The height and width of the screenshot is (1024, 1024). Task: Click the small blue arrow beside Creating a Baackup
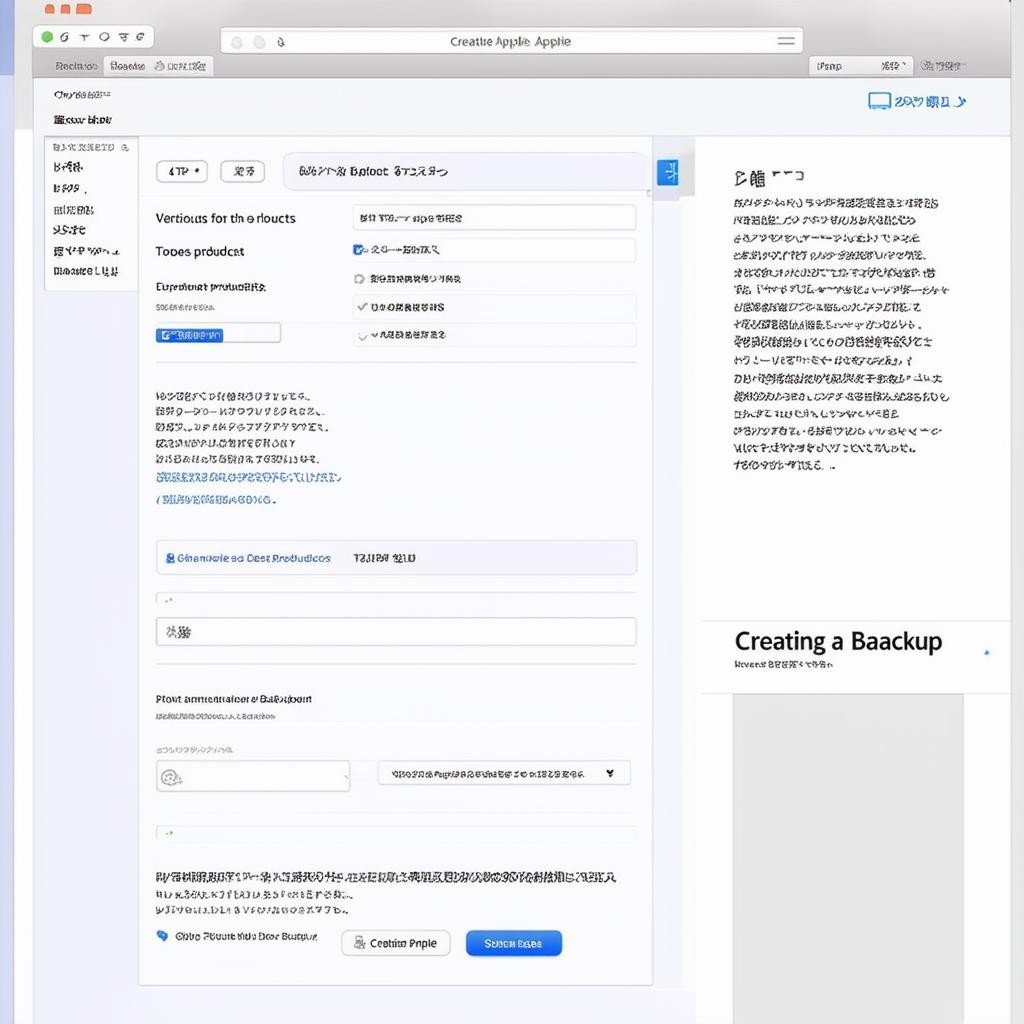(x=987, y=653)
